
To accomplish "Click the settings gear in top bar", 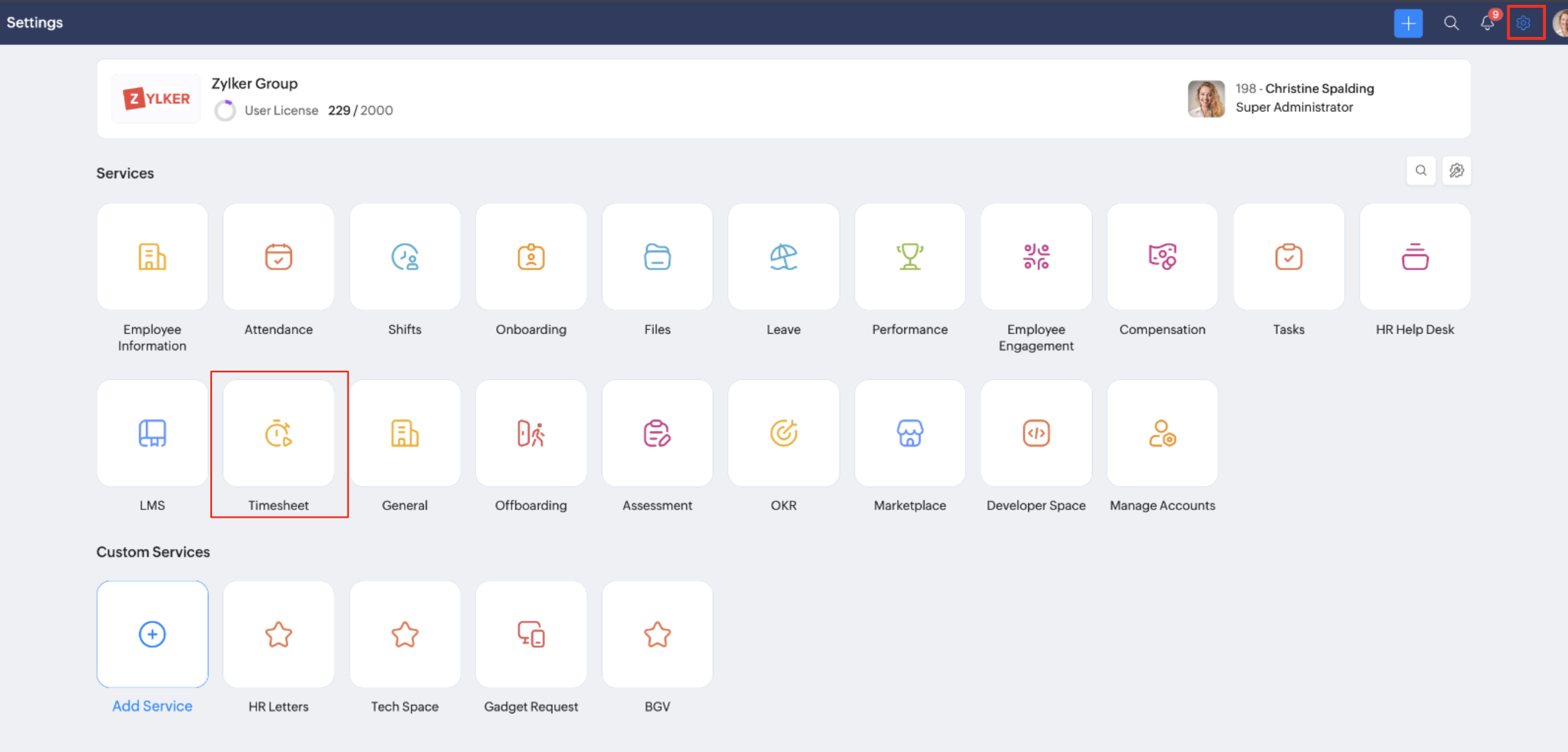I will tap(1523, 23).
